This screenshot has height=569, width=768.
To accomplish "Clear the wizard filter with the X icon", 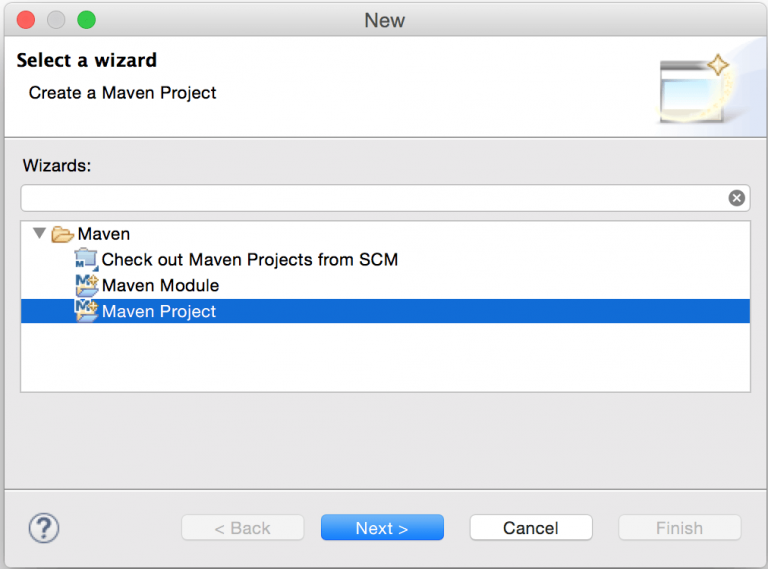I will coord(737,198).
